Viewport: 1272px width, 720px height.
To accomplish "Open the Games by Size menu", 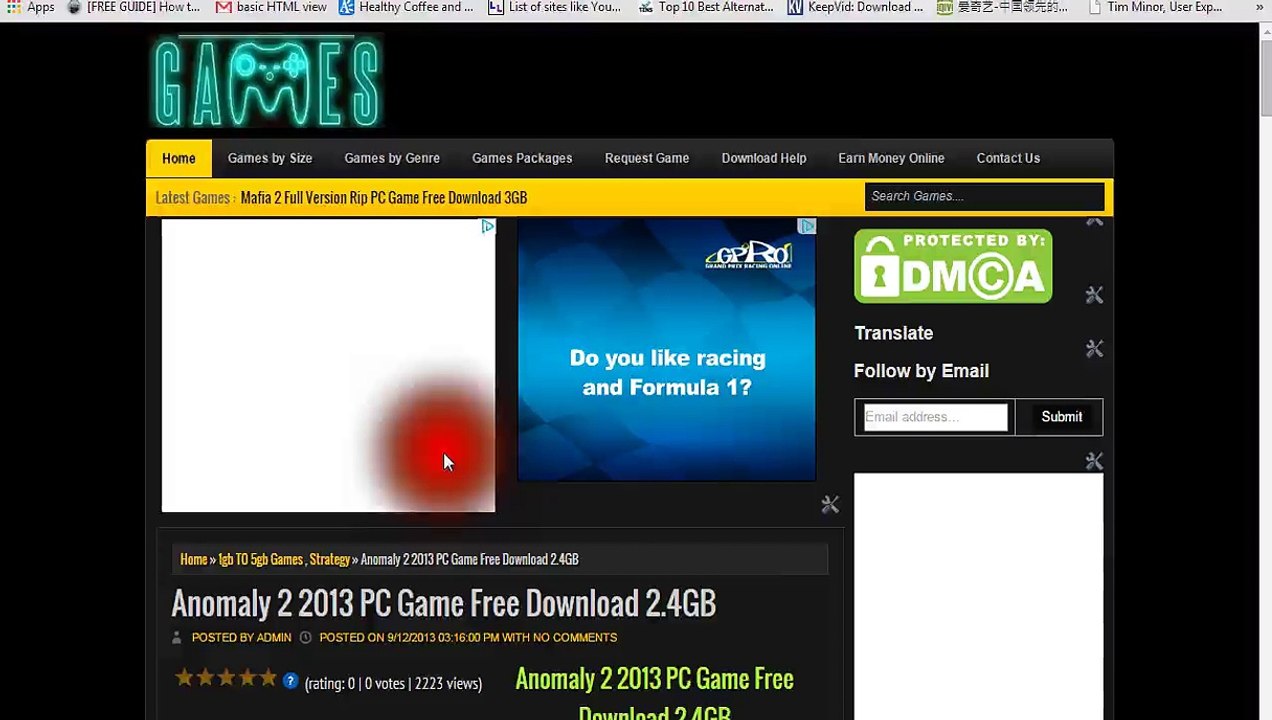I will pos(270,158).
